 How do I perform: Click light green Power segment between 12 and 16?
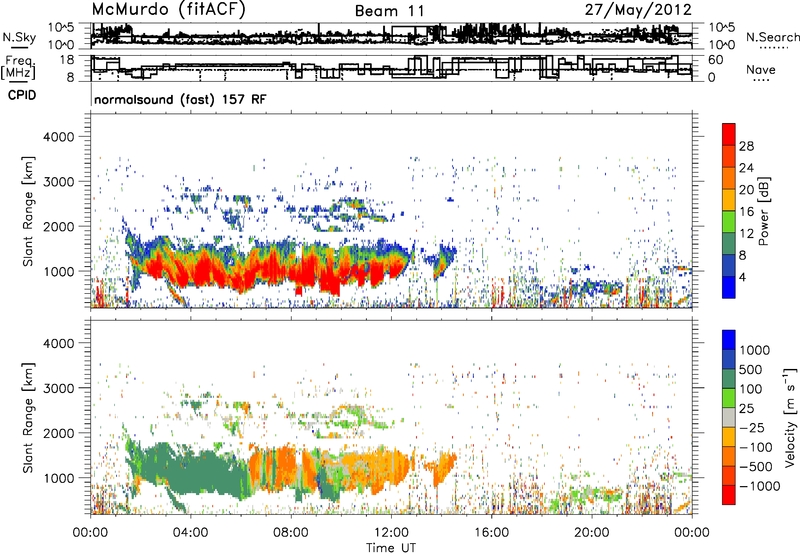[729, 222]
